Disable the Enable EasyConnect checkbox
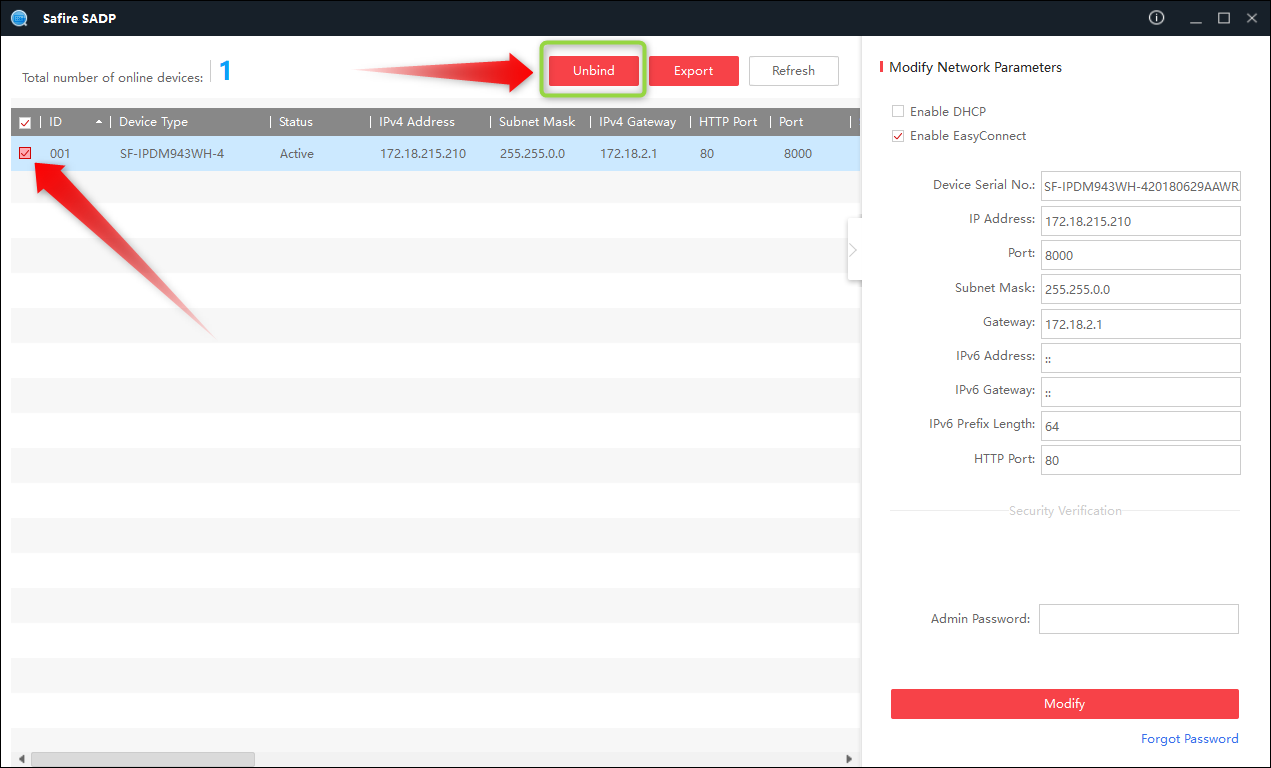Viewport: 1271px width, 768px height. click(898, 136)
